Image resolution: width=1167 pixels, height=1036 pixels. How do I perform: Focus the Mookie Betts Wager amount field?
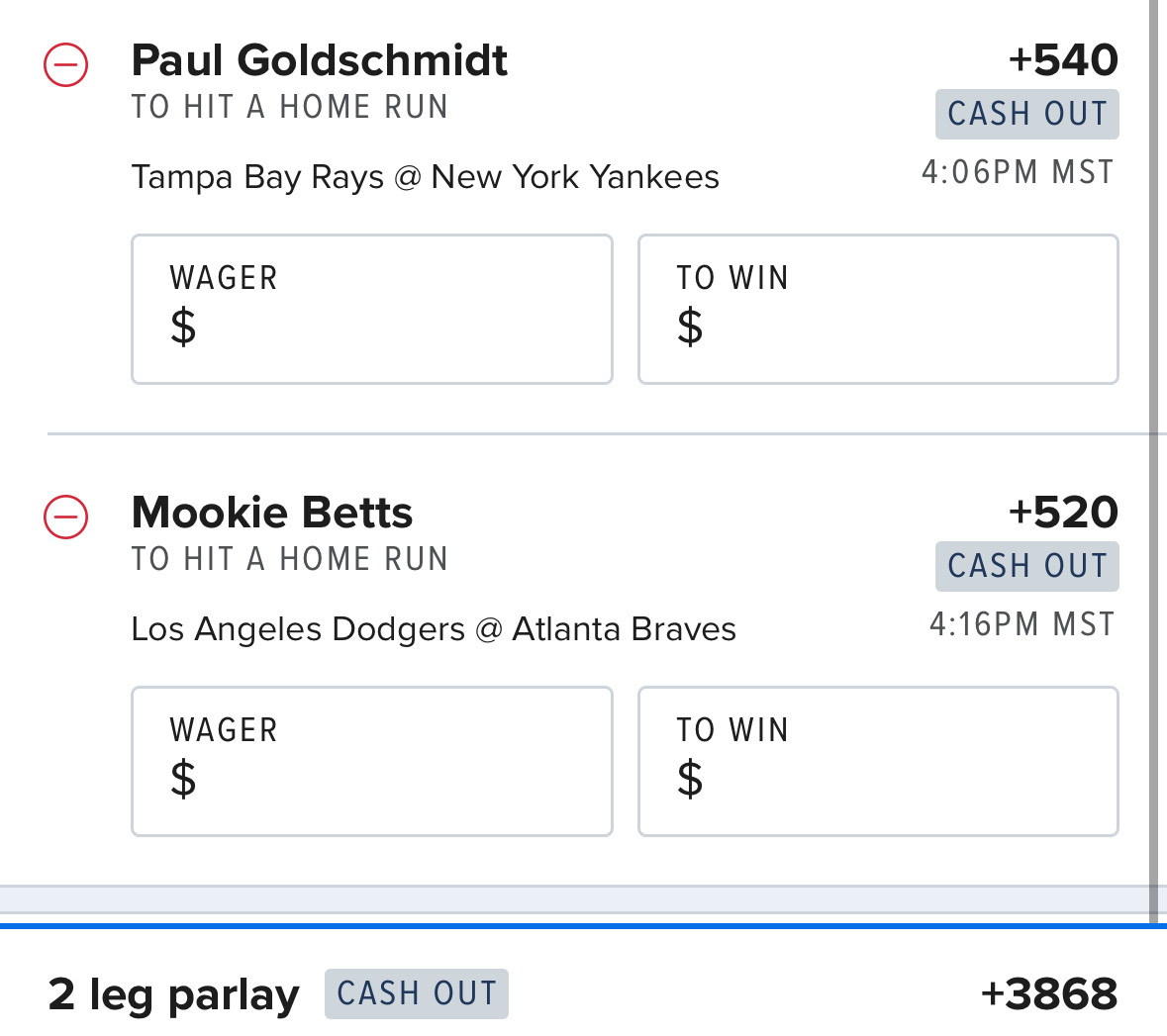tap(372, 761)
